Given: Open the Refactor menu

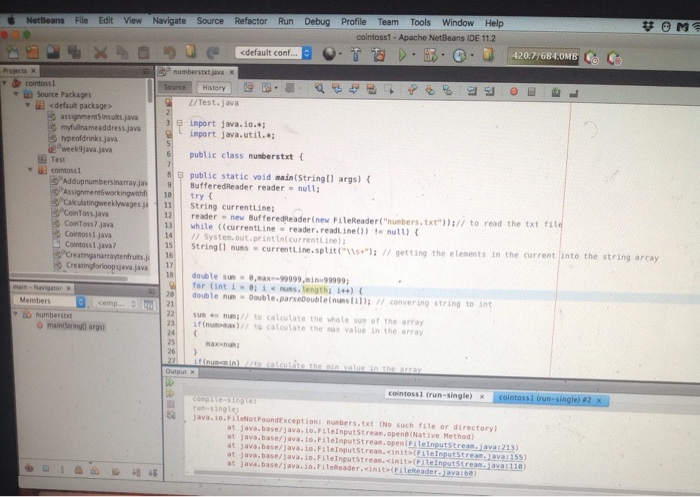Looking at the screenshot, I should [x=250, y=21].
